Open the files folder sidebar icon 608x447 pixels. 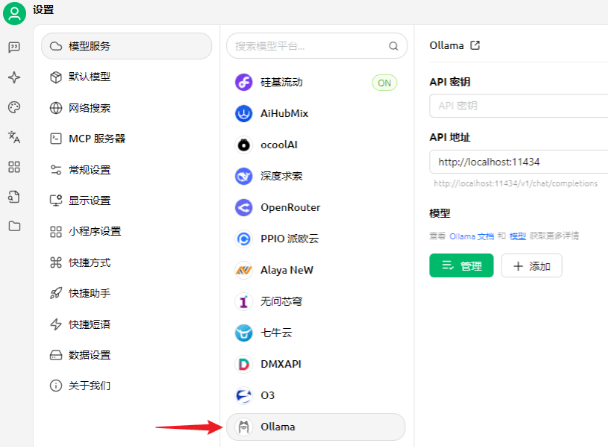click(x=14, y=226)
